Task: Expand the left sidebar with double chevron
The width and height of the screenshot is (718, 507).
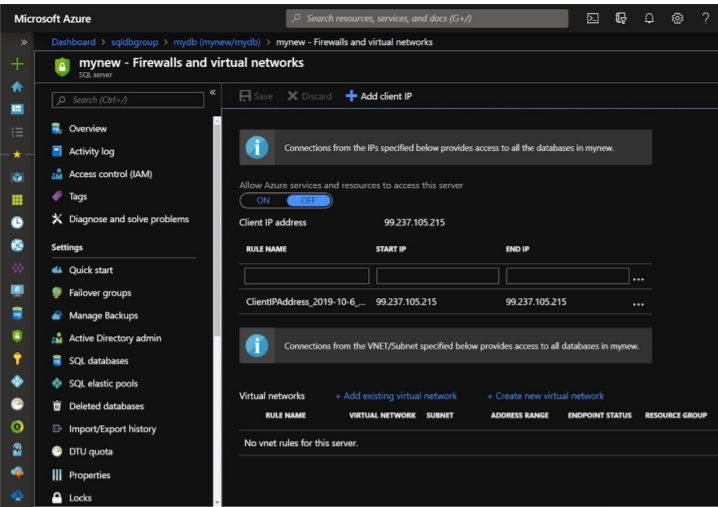Action: [x=24, y=42]
